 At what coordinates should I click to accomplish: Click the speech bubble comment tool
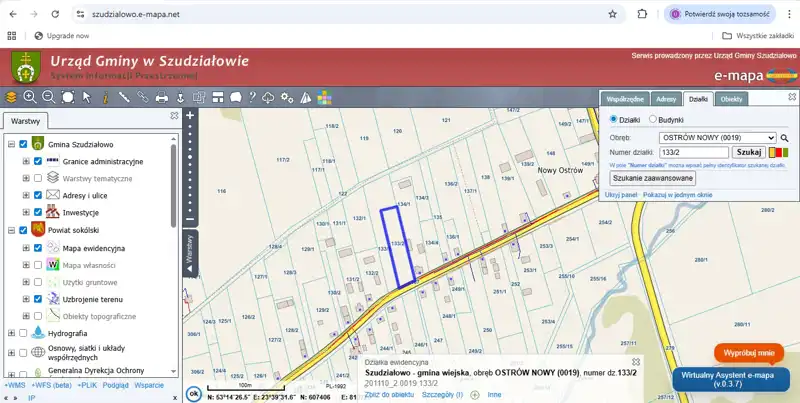click(x=236, y=97)
